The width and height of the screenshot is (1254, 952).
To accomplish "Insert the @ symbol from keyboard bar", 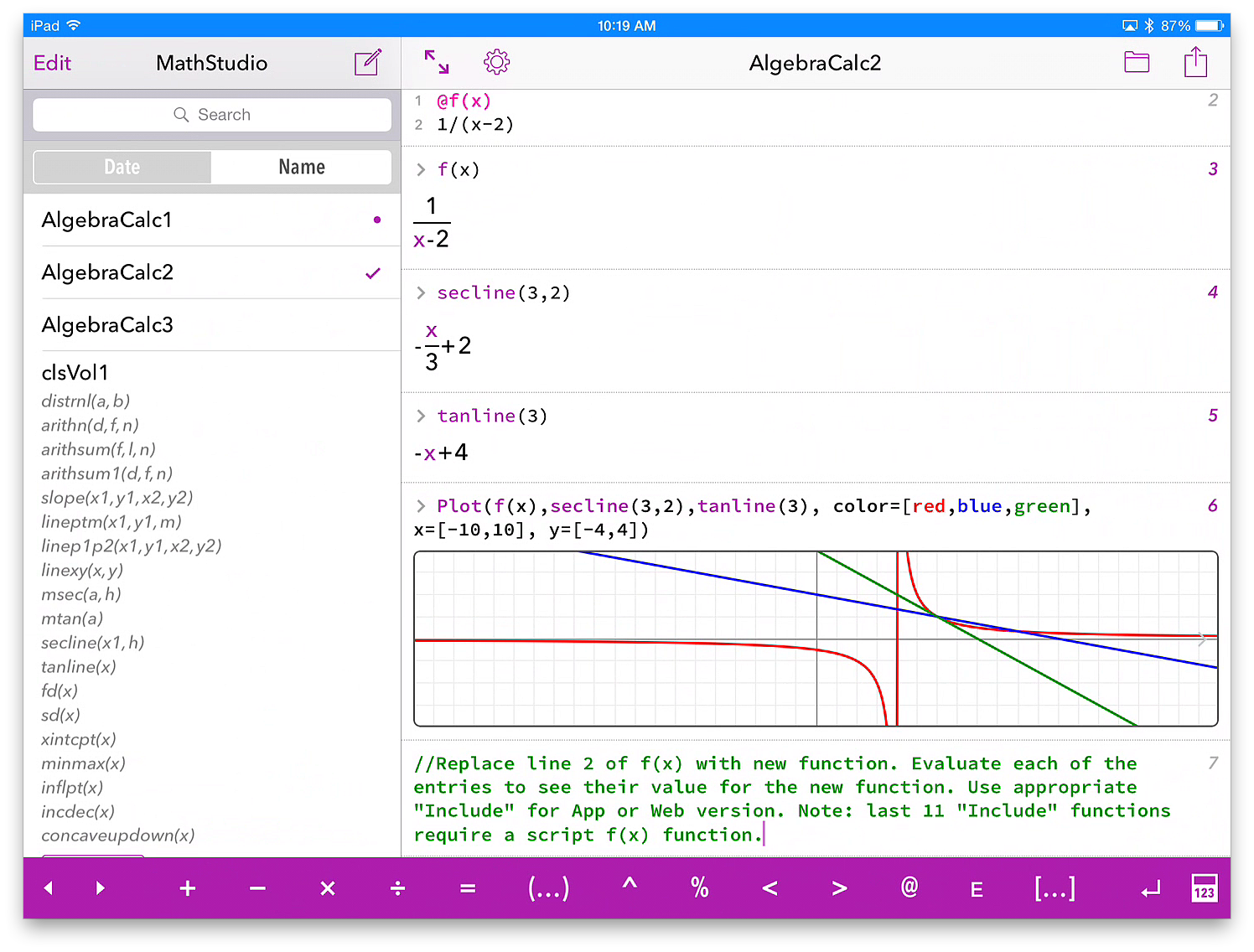I will click(909, 887).
